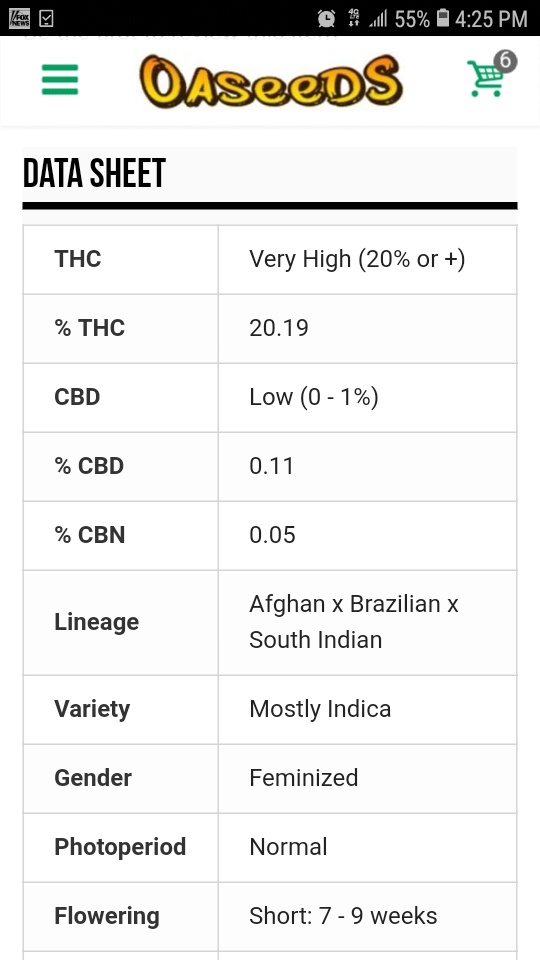540x960 pixels.
Task: Tap the 4G LTE data icon
Action: 354,18
